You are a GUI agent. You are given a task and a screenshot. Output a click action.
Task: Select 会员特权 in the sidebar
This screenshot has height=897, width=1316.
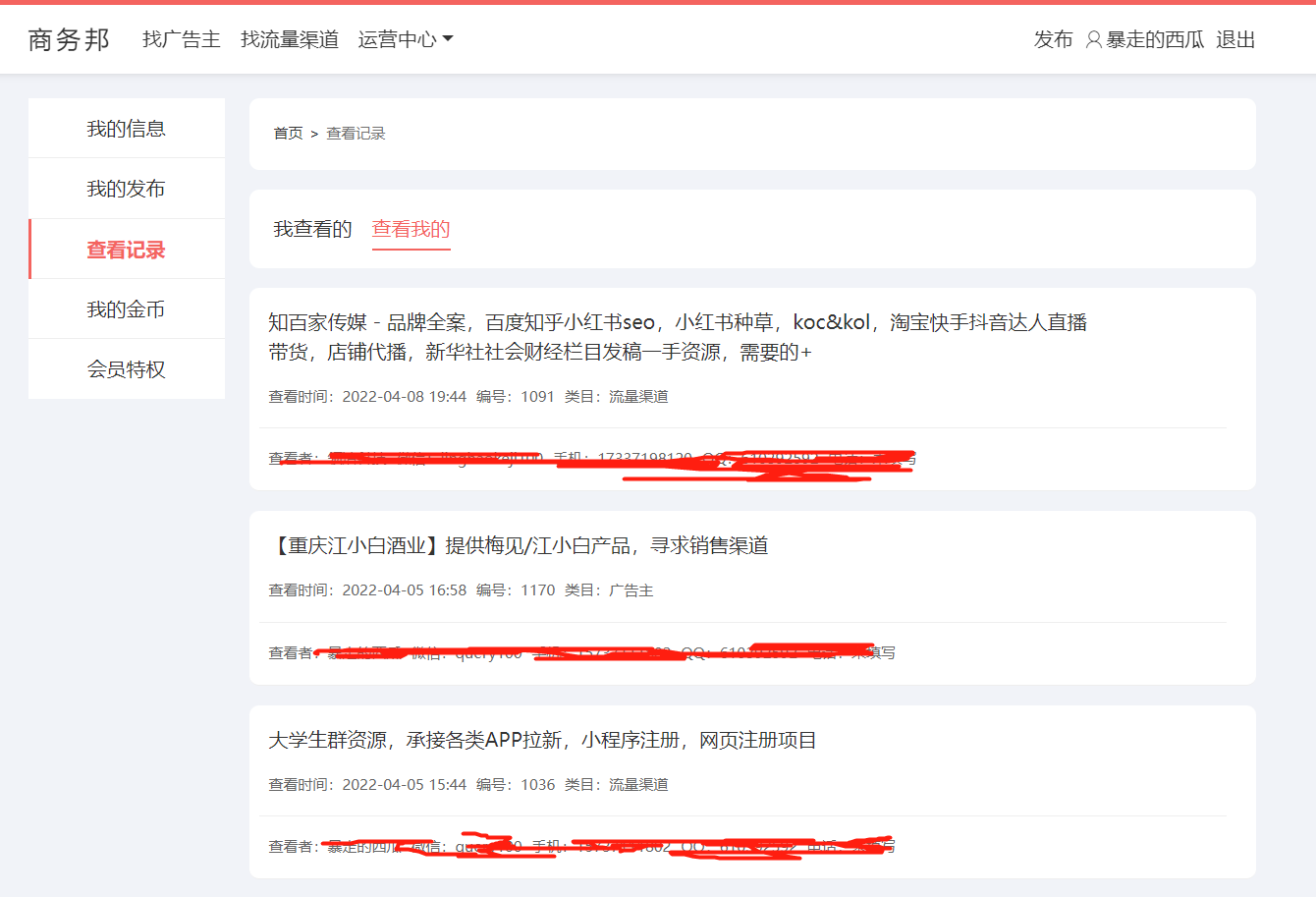pyautogui.click(x=127, y=369)
